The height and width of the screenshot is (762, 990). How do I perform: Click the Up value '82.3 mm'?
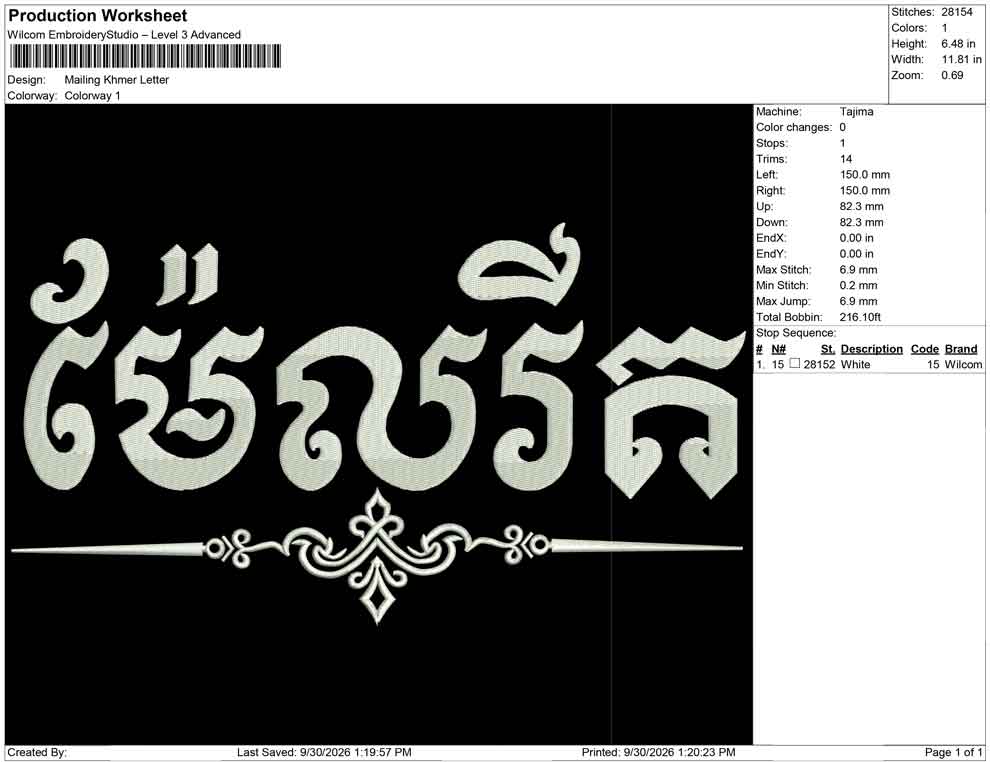[x=862, y=206]
